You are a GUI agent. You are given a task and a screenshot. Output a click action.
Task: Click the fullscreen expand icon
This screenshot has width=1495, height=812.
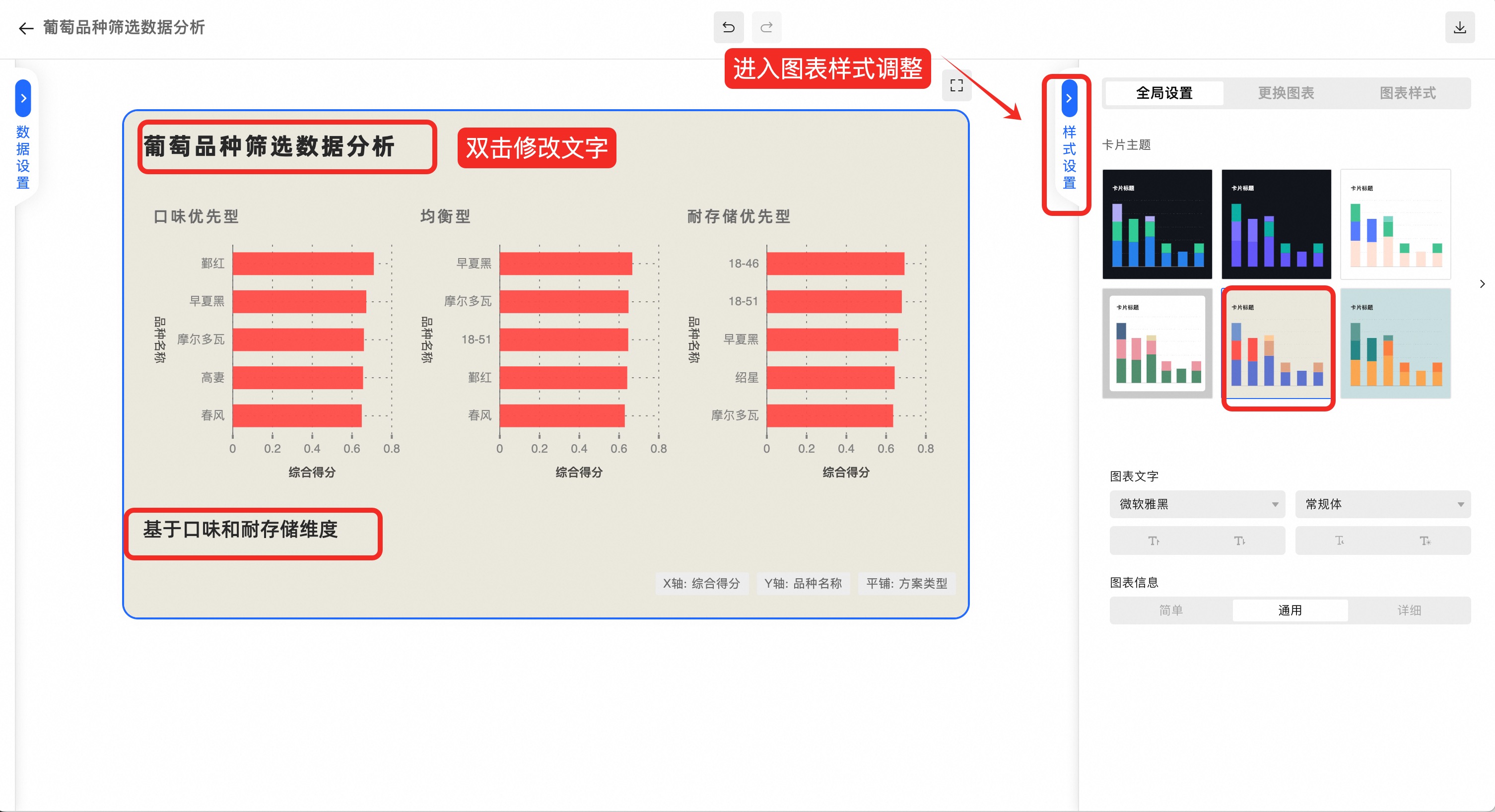[956, 85]
